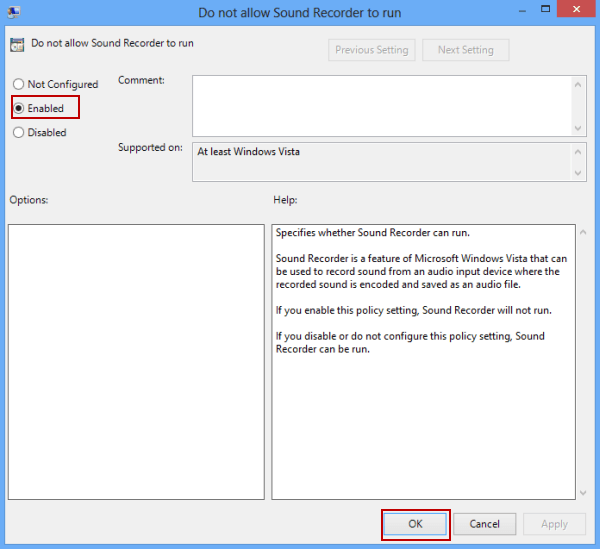Click the Comment box scroll down arrow

pos(578,128)
